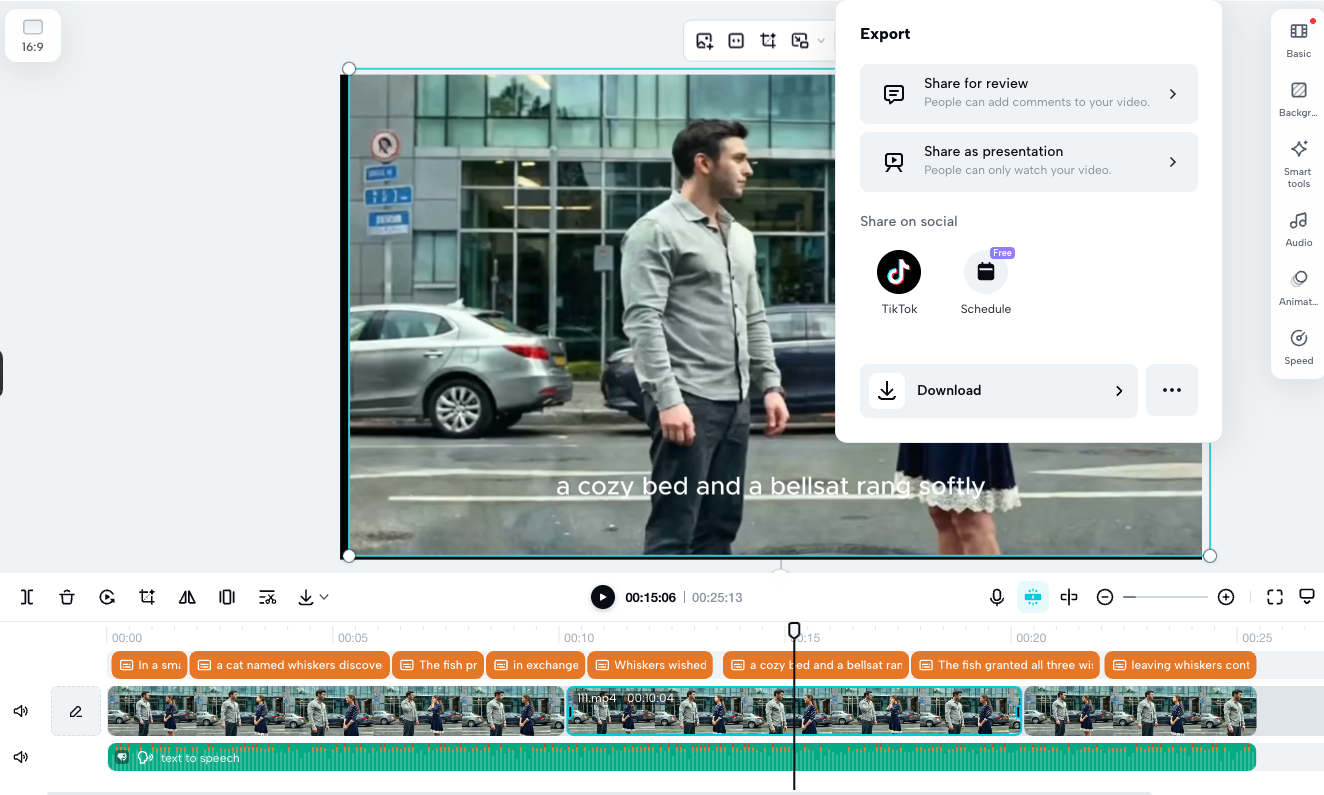Select the Remove and trim (scissors) icon
The width and height of the screenshot is (1324, 795).
267,597
